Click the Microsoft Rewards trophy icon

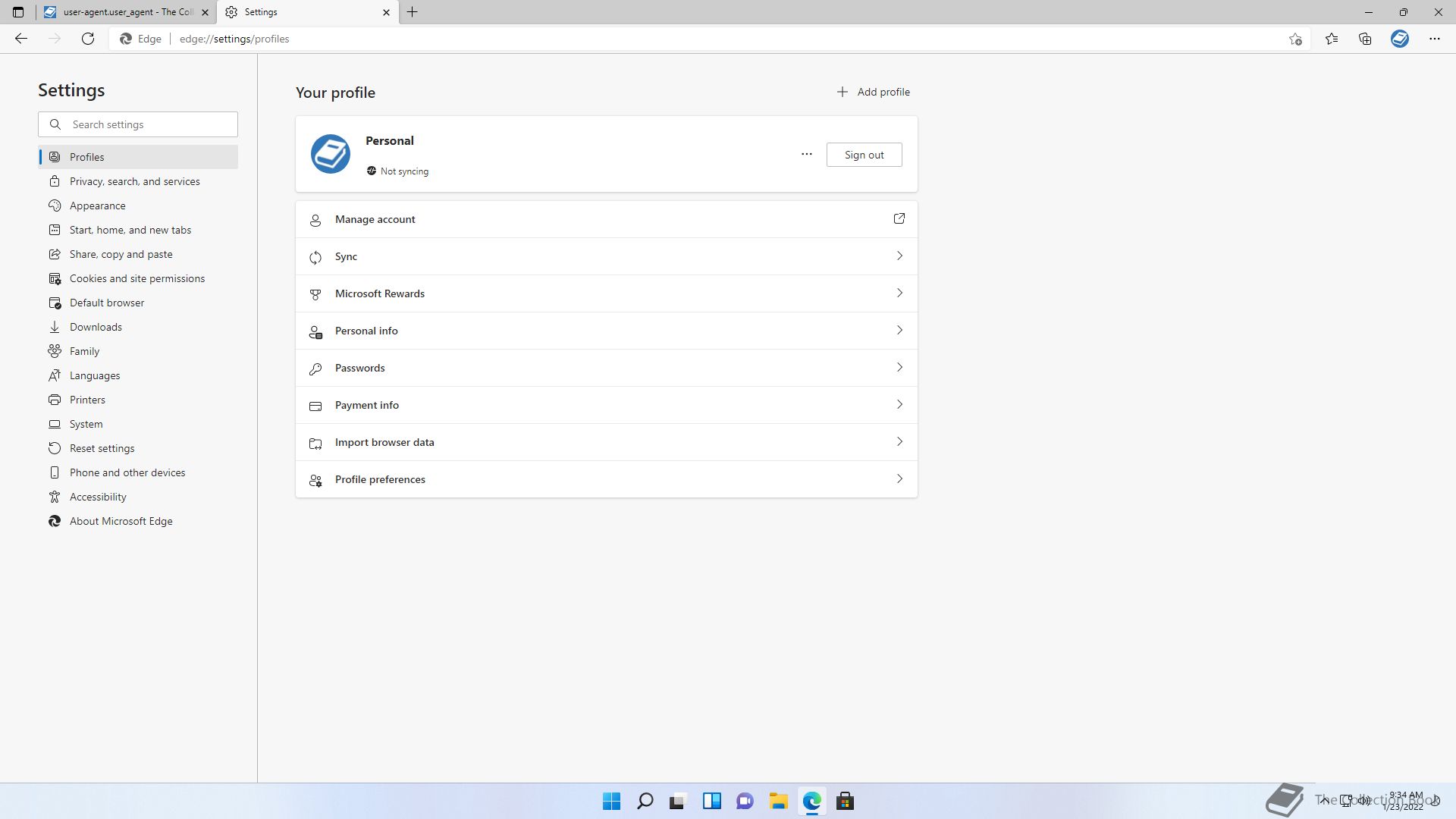pyautogui.click(x=315, y=294)
